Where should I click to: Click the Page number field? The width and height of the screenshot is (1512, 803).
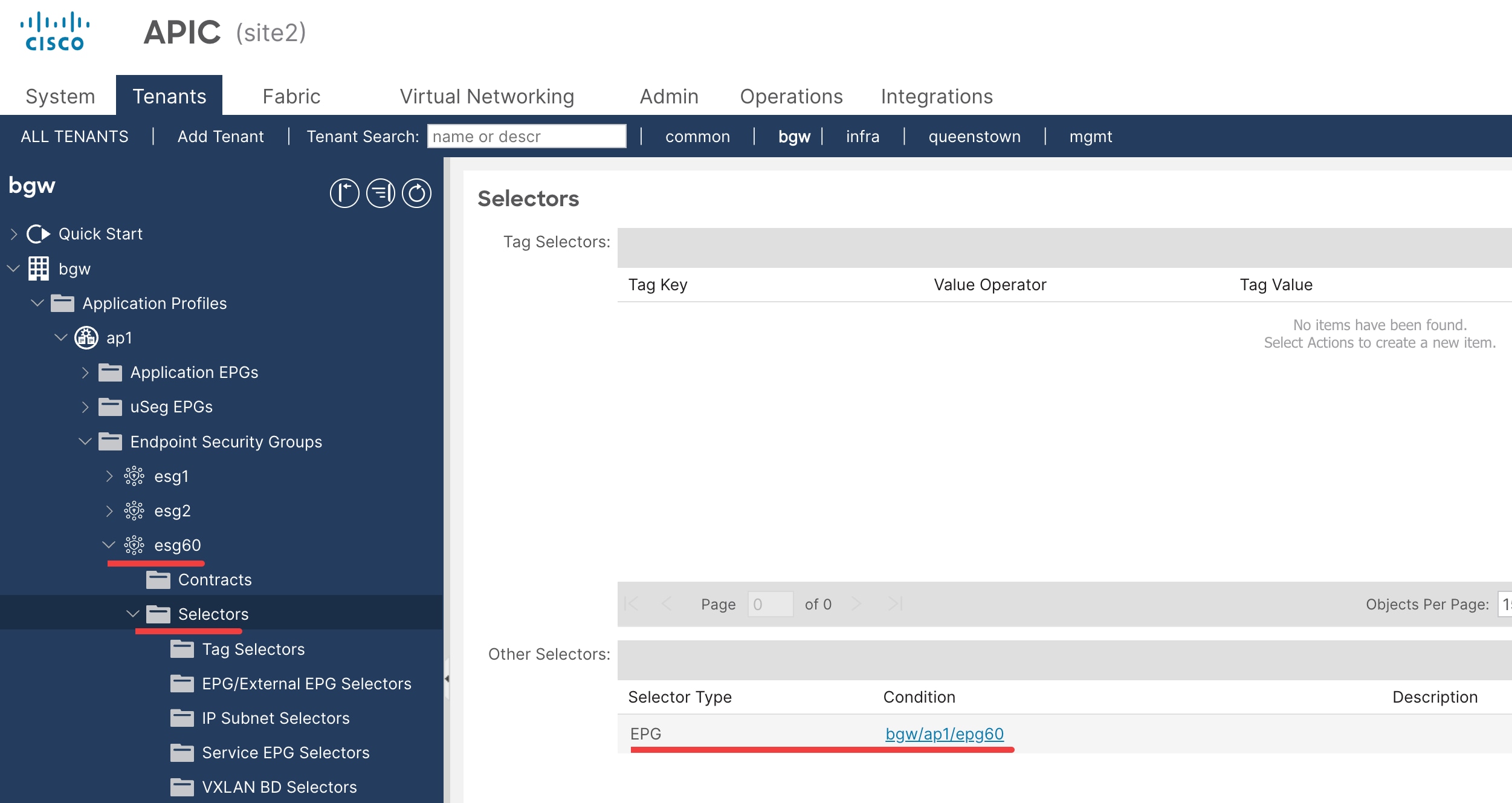pyautogui.click(x=771, y=604)
